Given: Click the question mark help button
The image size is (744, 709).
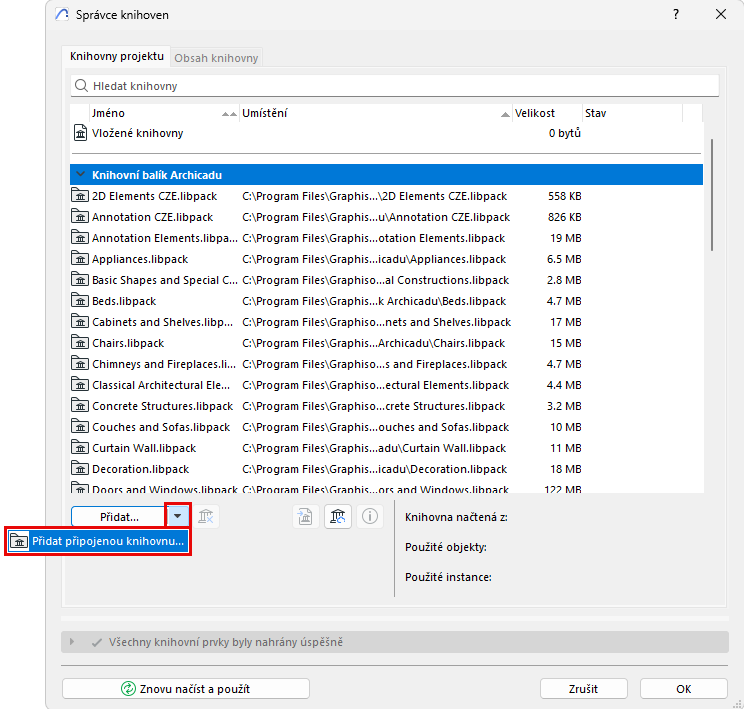Looking at the screenshot, I should [x=676, y=14].
